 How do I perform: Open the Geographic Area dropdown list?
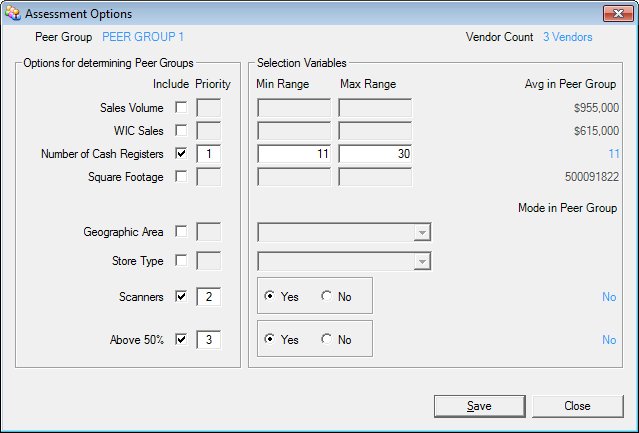tap(422, 232)
